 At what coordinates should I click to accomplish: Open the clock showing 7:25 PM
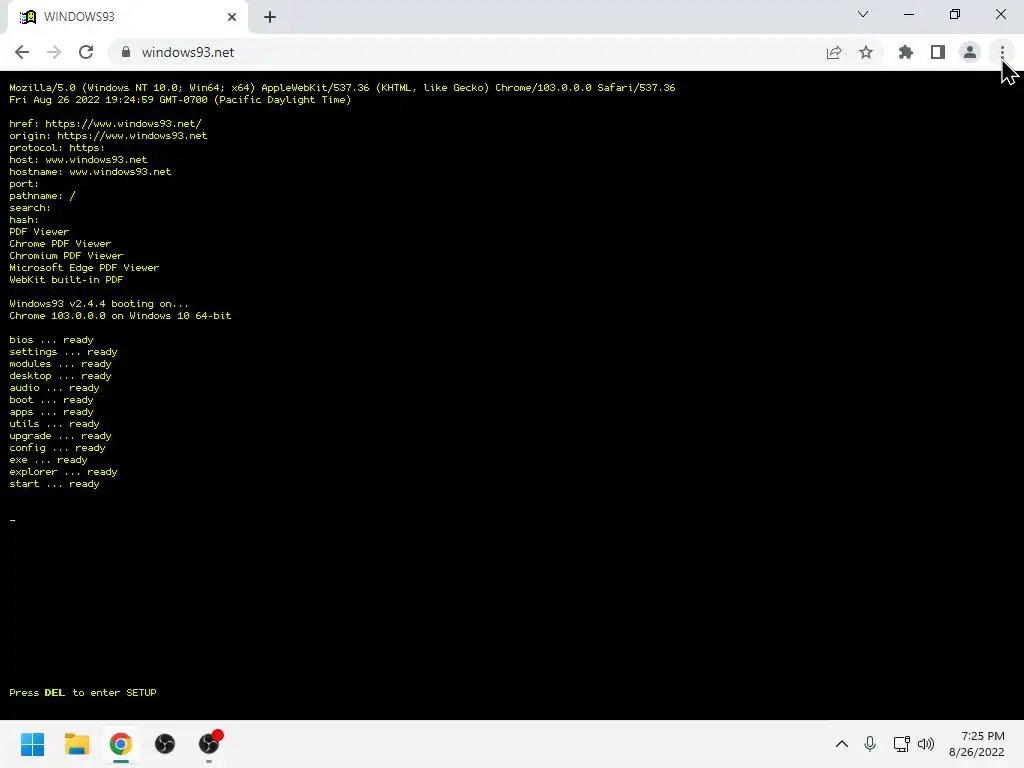[976, 744]
